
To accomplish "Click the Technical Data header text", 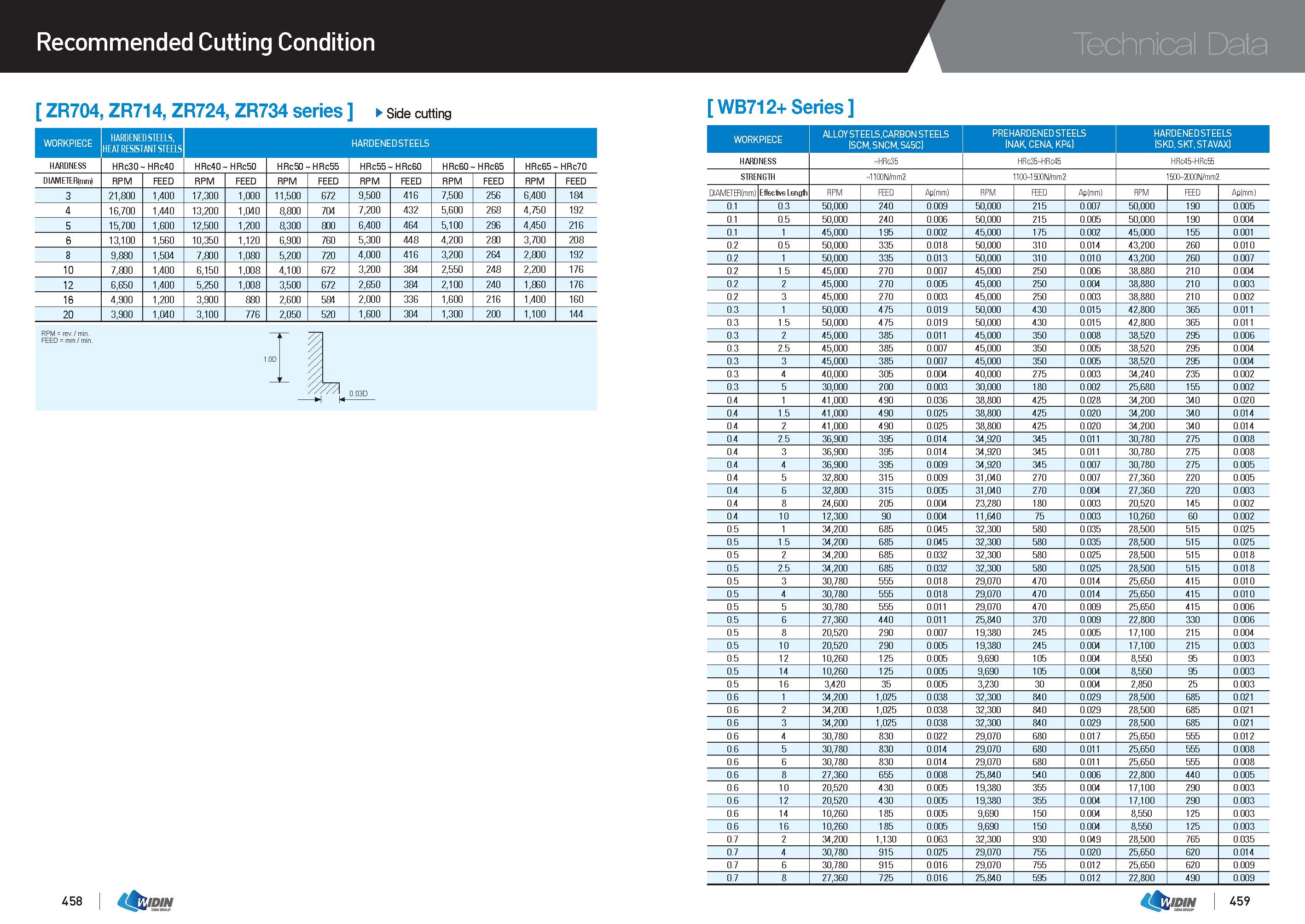I will [x=1169, y=44].
